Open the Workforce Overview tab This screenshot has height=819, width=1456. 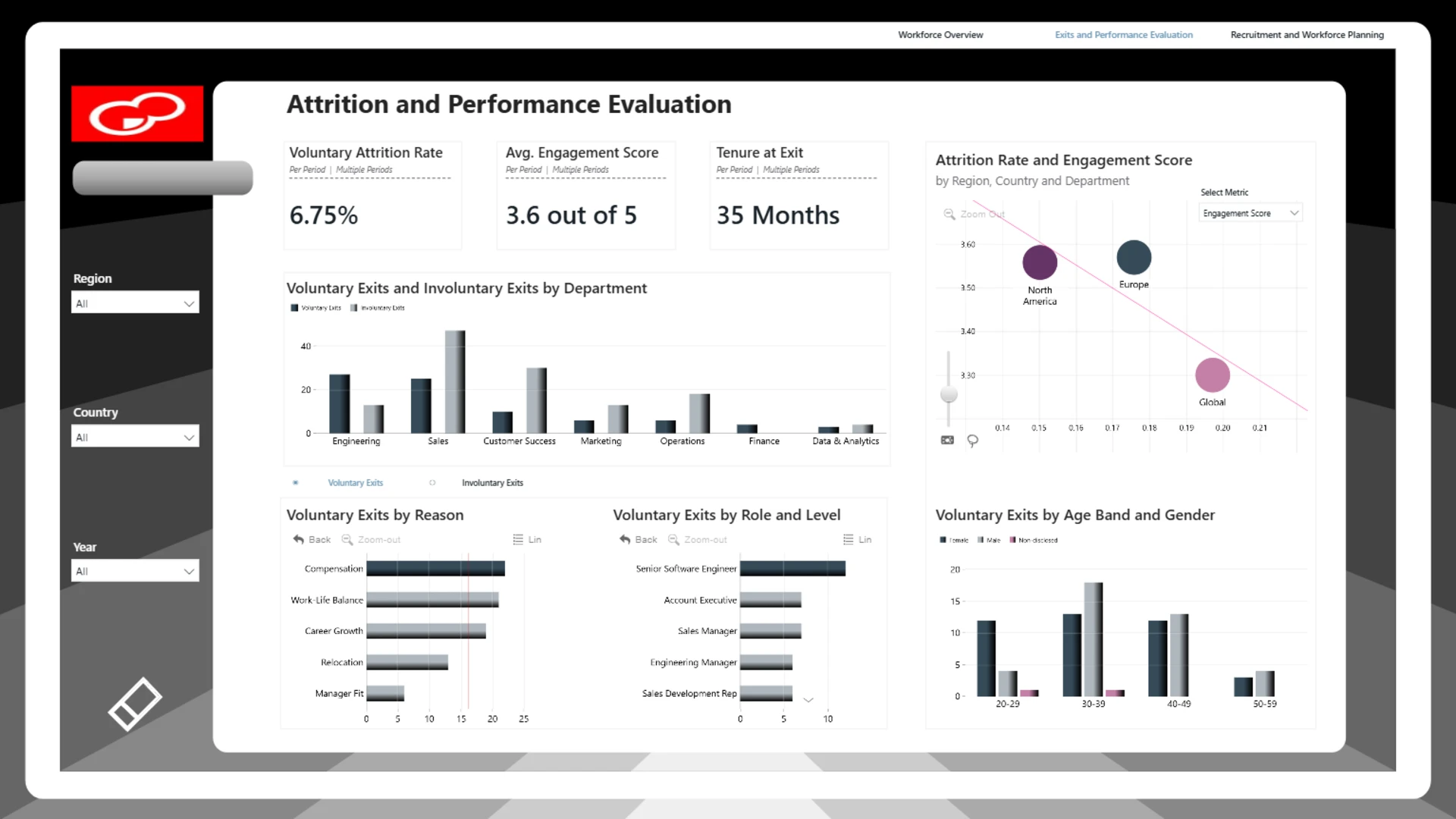pos(940,35)
